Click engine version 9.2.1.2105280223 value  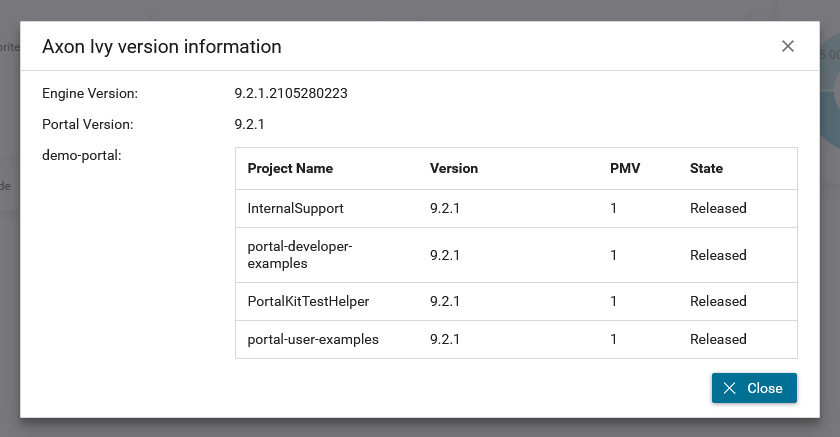[291, 93]
